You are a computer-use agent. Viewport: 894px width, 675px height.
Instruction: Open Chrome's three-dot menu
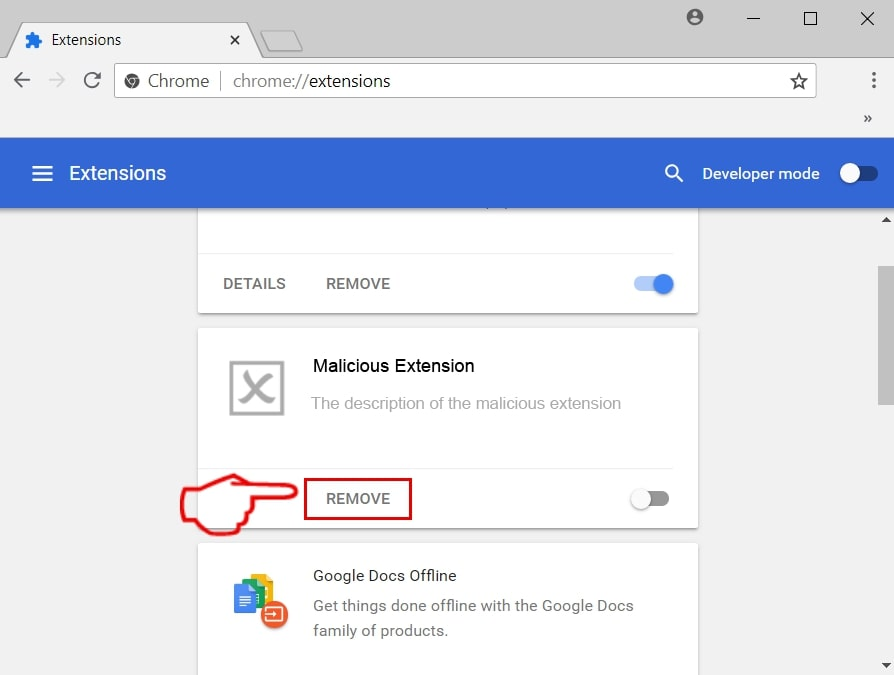873,80
